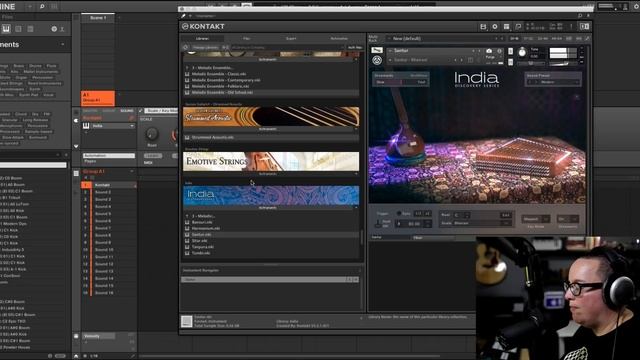640x360 pixels.
Task: Open Kontakt save/load disk menu
Action: [483, 27]
